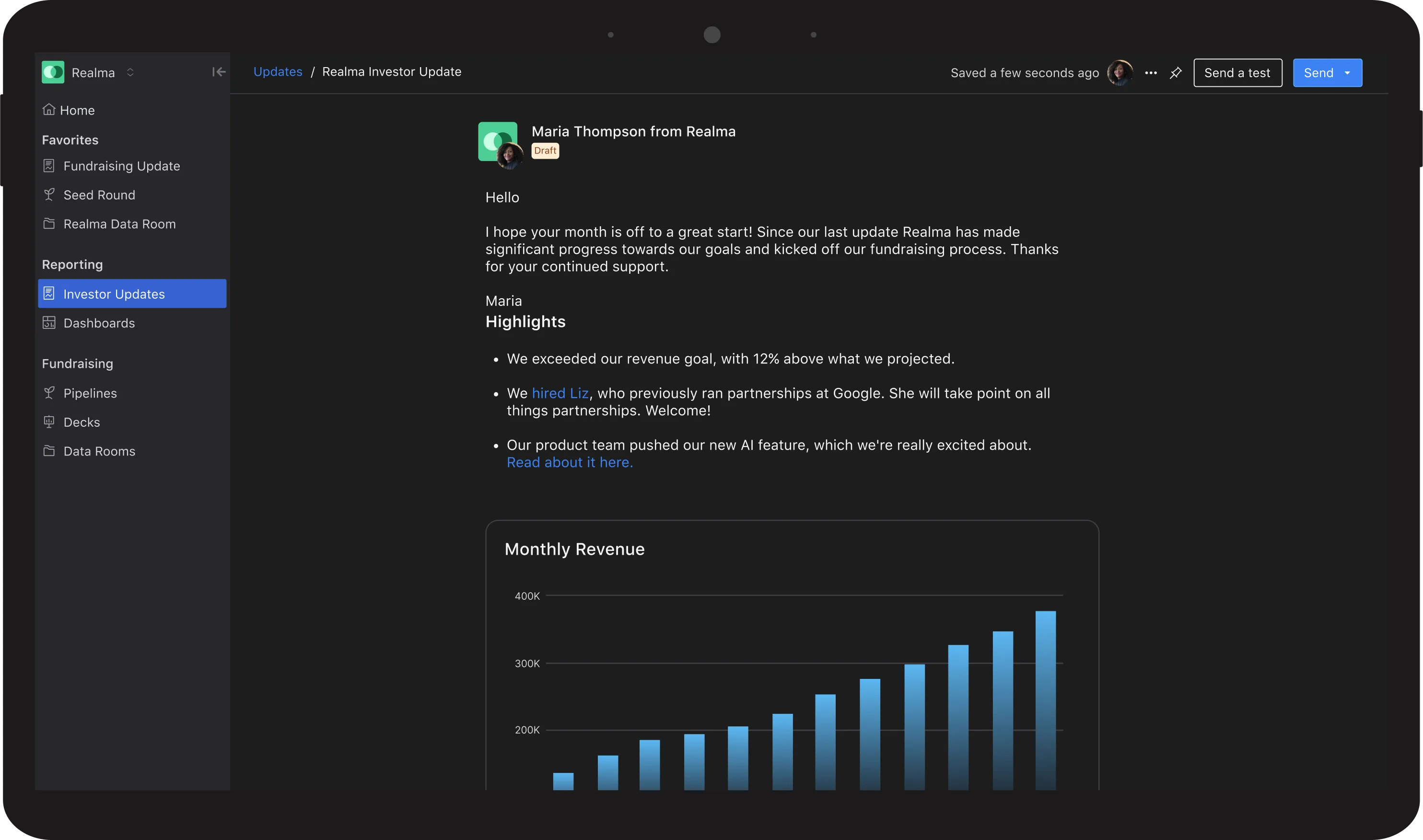
Task: Open the hired Liz hyperlink
Action: tap(560, 393)
